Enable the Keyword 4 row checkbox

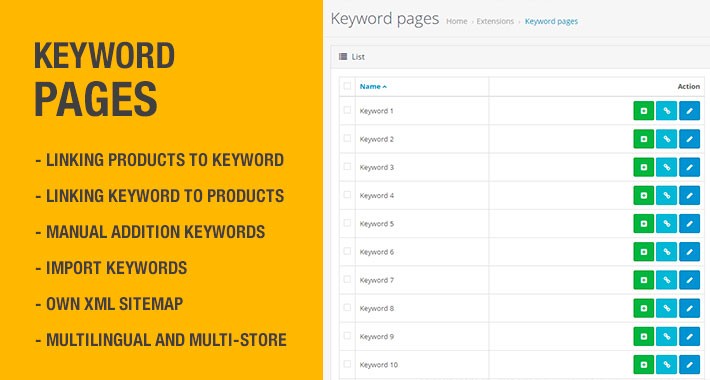[347, 195]
